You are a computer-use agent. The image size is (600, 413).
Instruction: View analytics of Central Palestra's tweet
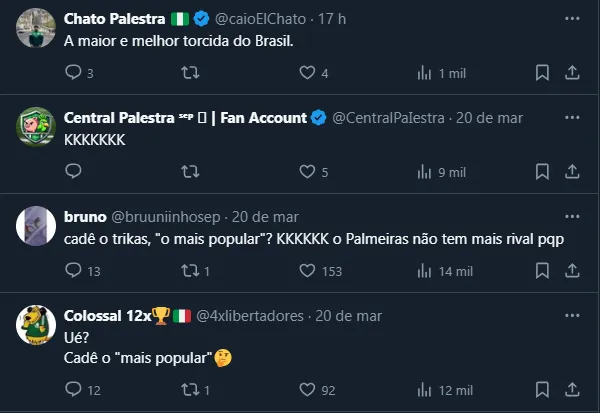point(424,172)
